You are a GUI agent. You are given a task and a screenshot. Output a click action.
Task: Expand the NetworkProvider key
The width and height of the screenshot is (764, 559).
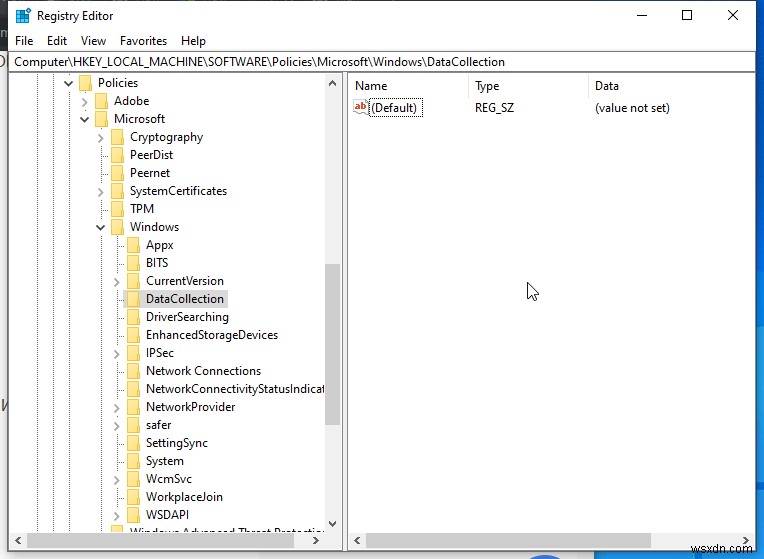coord(116,408)
